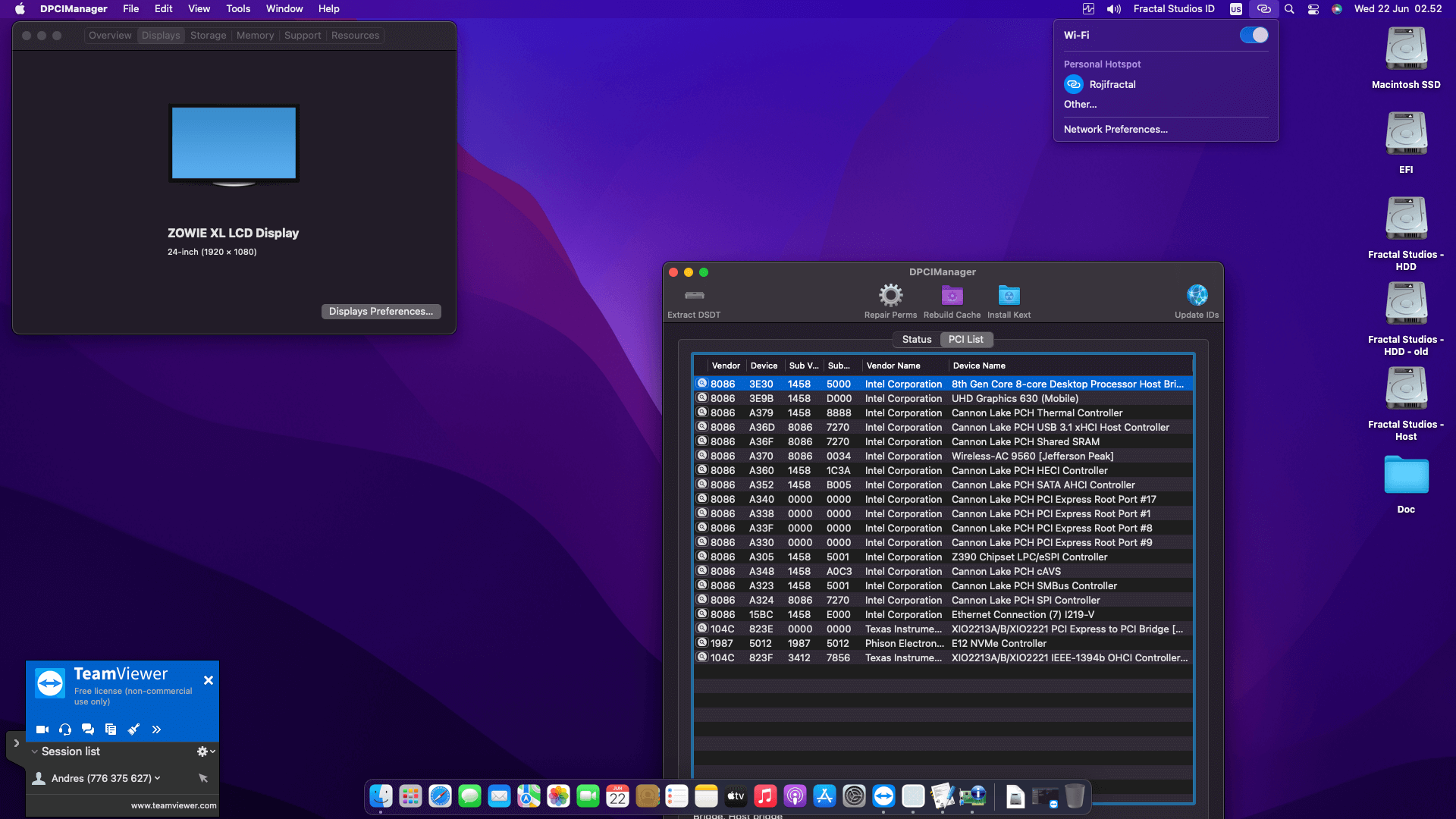This screenshot has width=1456, height=819.
Task: Expand TeamViewer extra tools double-chevron
Action: click(x=156, y=730)
